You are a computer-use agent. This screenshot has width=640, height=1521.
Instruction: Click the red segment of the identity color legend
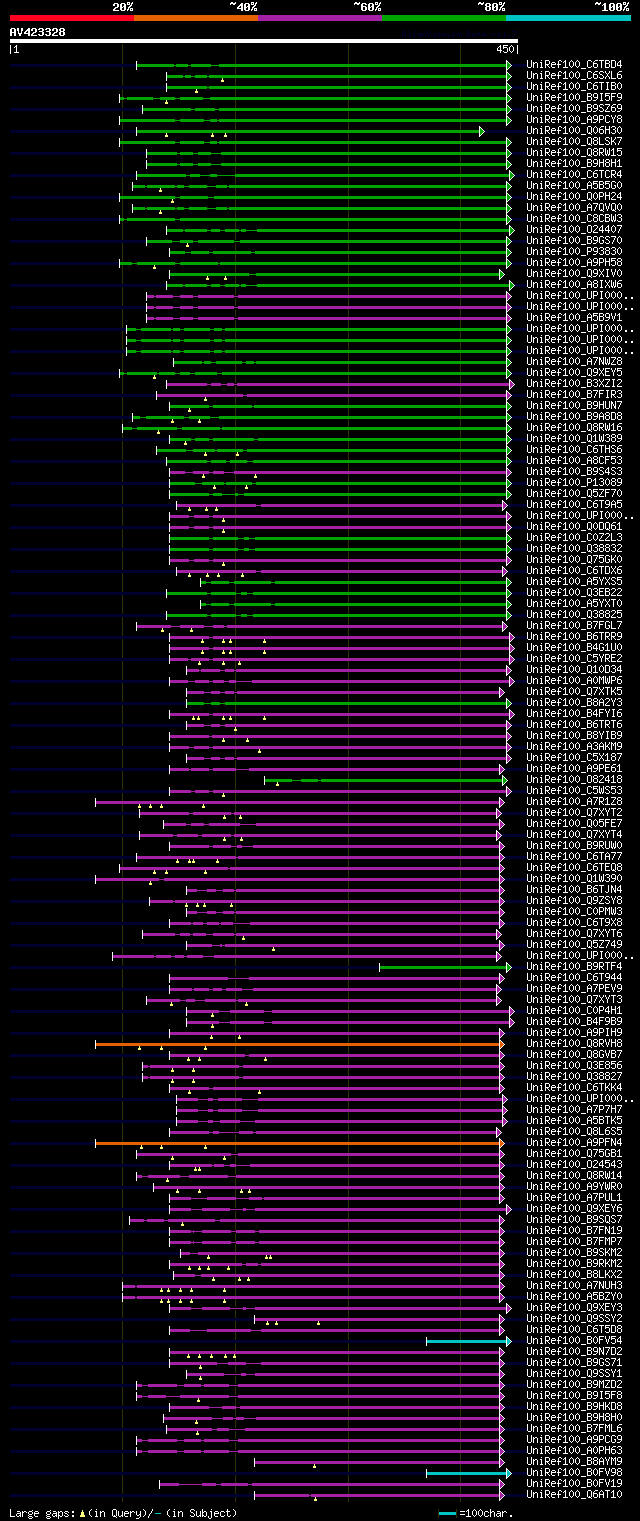pyautogui.click(x=72, y=18)
